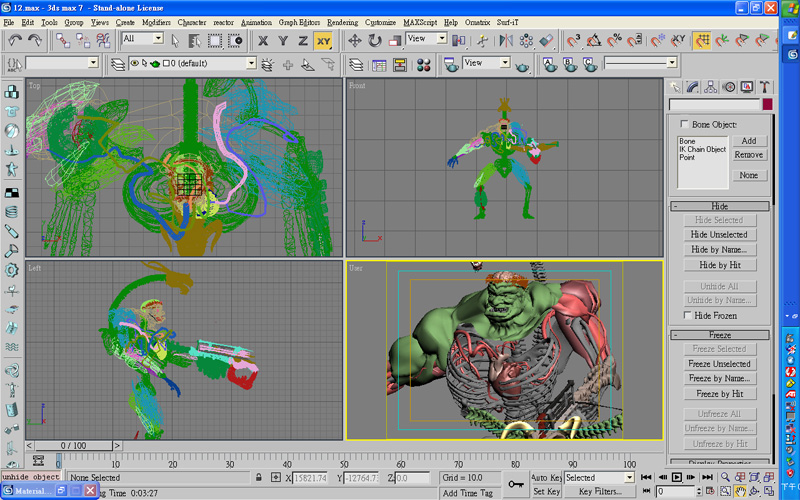This screenshot has height=500, width=800.
Task: Click the Play Animation button
Action: 677,478
